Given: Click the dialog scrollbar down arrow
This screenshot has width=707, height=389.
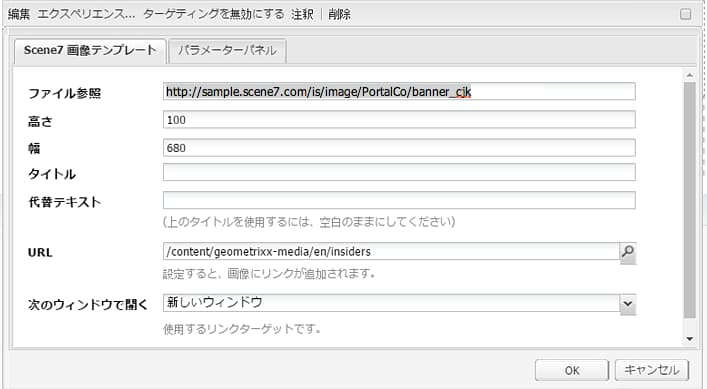Looking at the screenshot, I should pos(689,339).
